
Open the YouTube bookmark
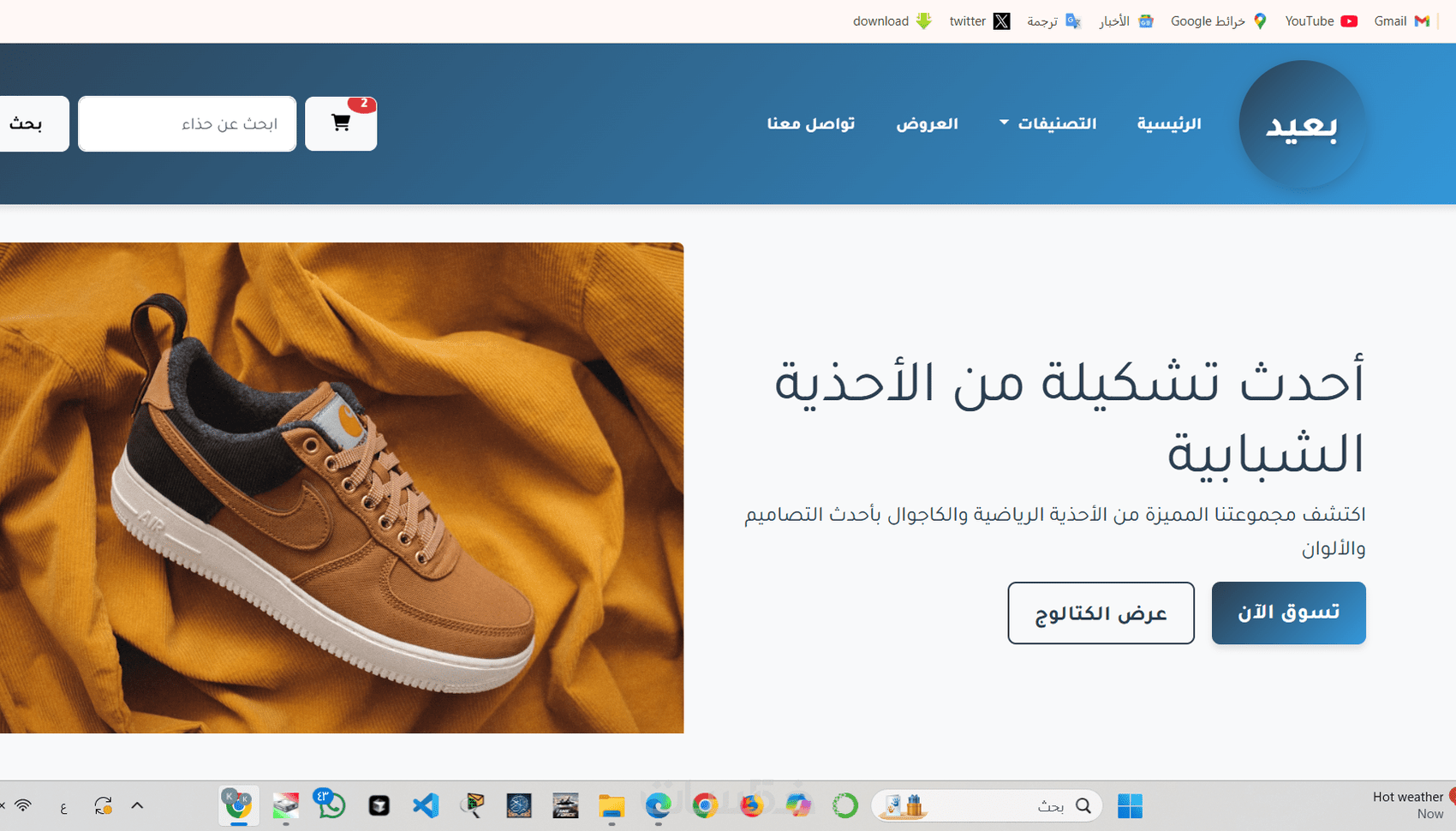click(x=1321, y=21)
